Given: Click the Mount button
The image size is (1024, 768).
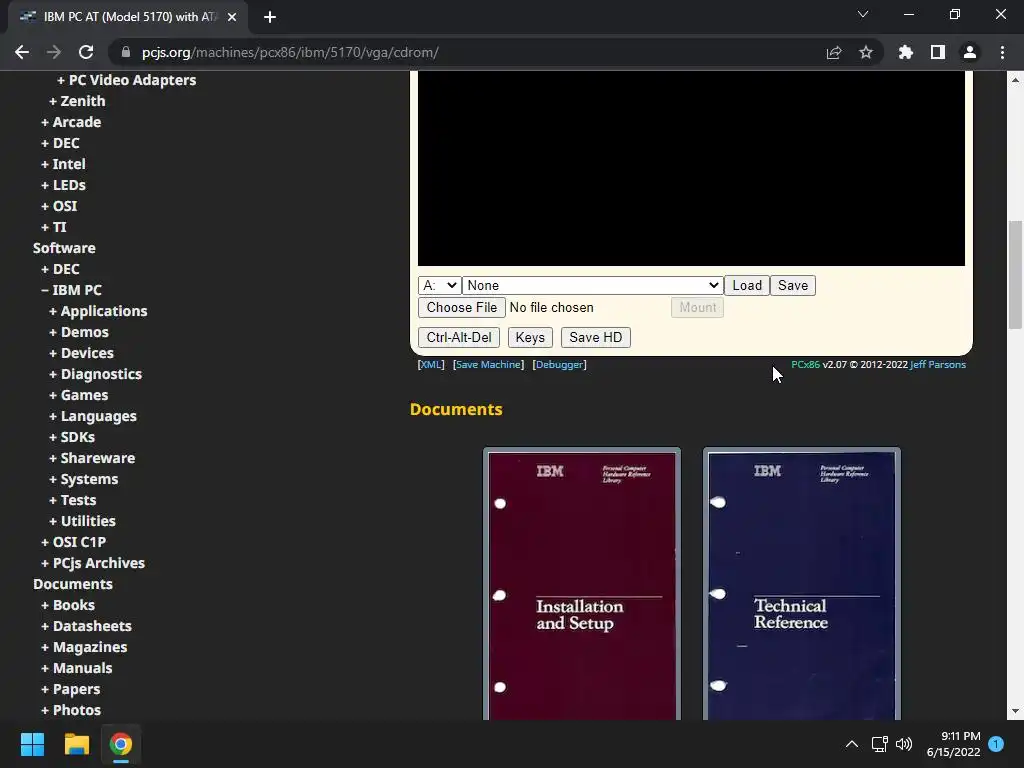Looking at the screenshot, I should point(697,308).
